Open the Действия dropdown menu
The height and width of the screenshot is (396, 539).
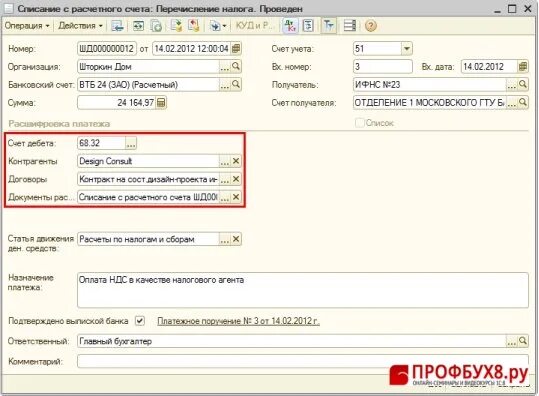tap(80, 26)
